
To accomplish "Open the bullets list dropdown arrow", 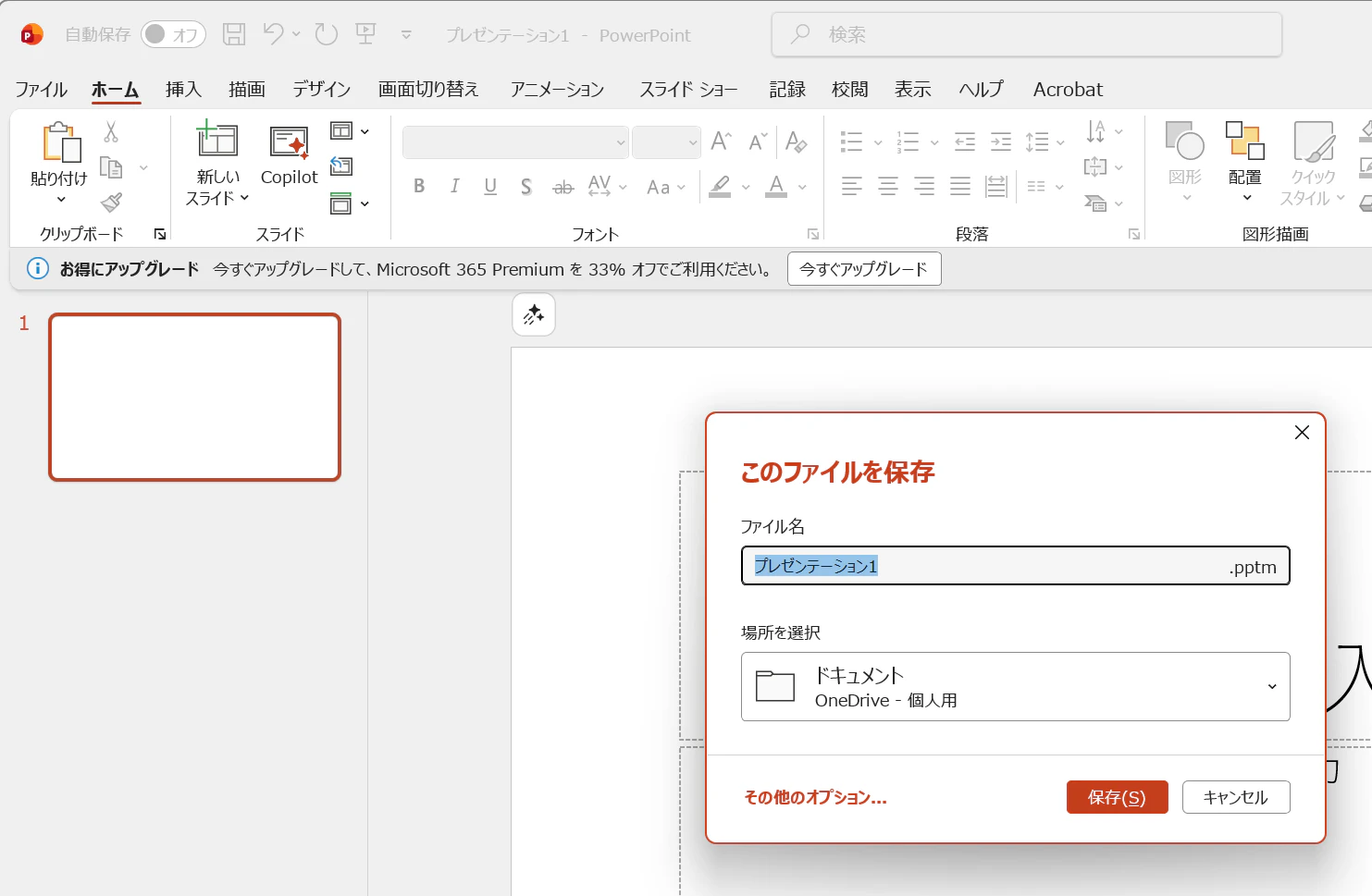I will pos(878,142).
